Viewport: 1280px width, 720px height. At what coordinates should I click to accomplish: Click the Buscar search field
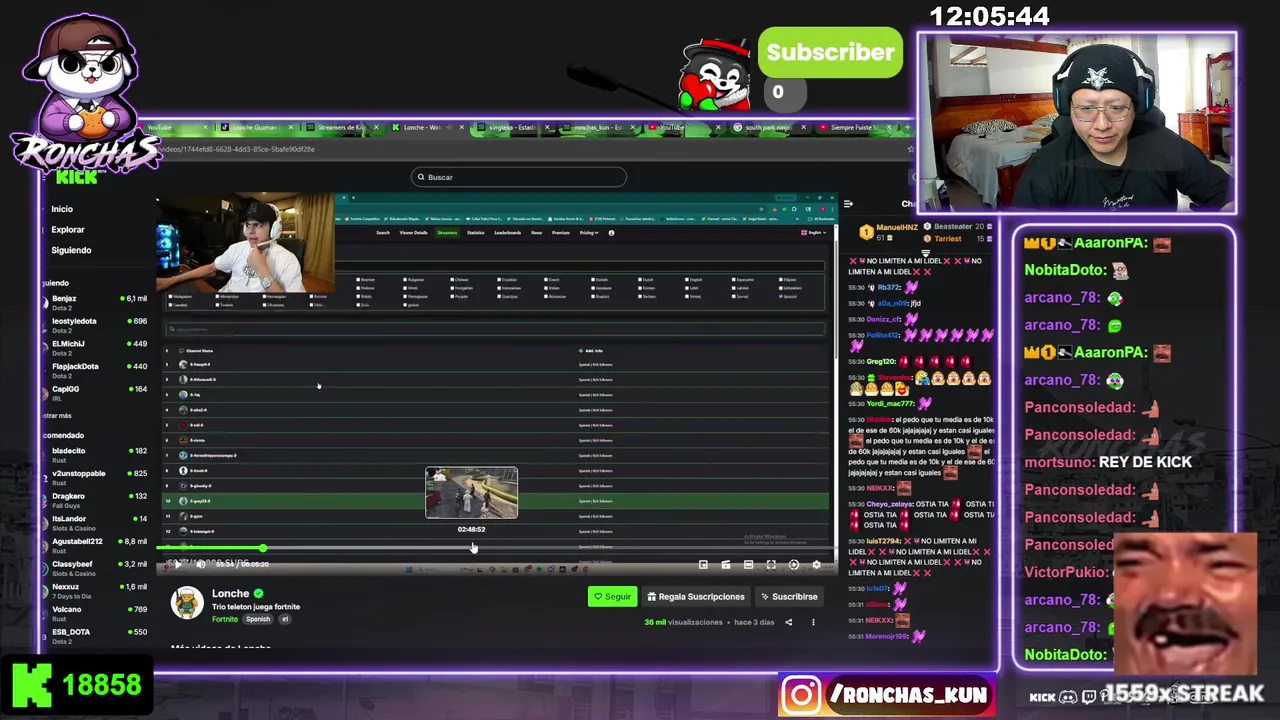519,177
